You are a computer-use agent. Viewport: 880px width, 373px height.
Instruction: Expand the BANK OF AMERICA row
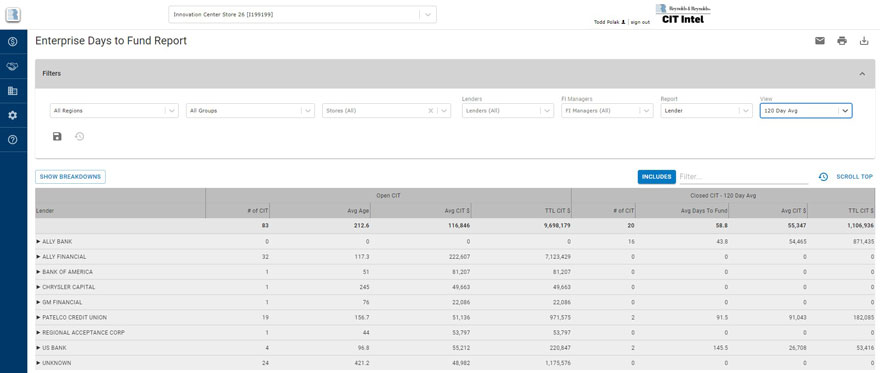point(39,272)
